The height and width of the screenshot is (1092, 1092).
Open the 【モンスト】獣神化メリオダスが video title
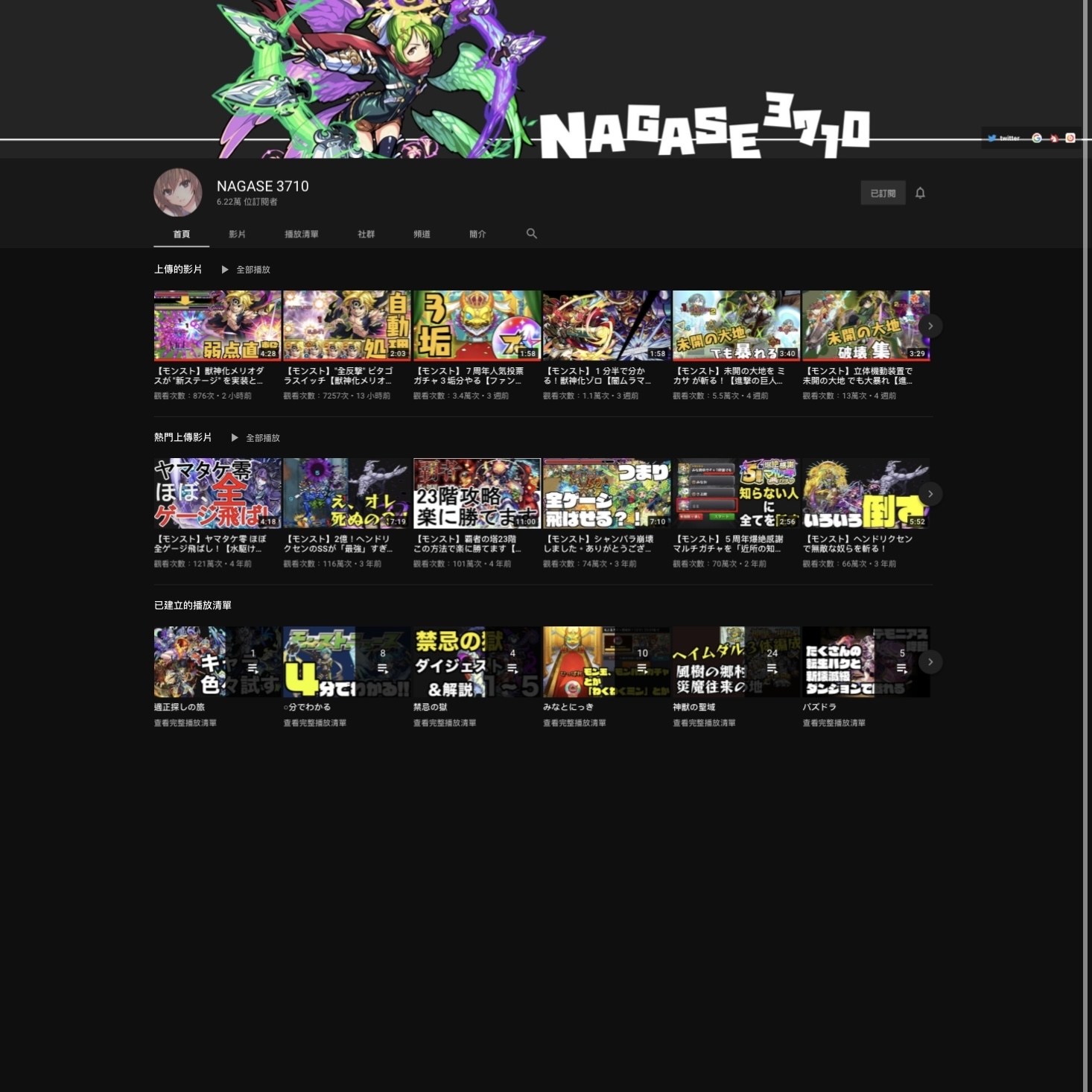(x=209, y=375)
